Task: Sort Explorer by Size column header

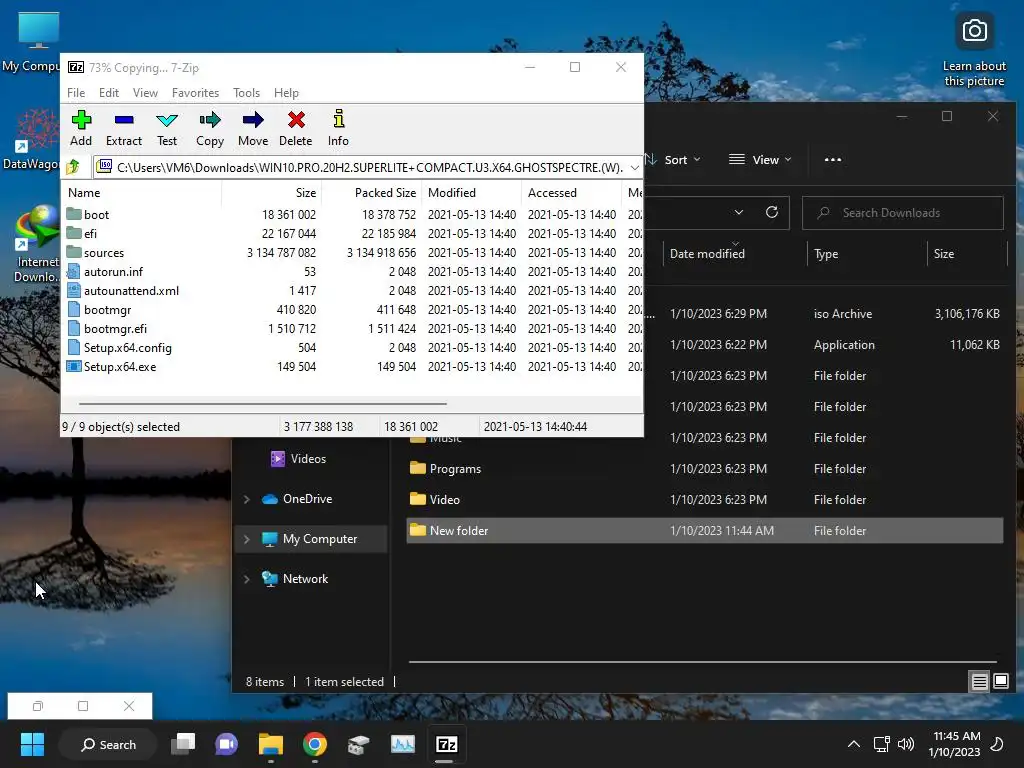Action: 966,253
